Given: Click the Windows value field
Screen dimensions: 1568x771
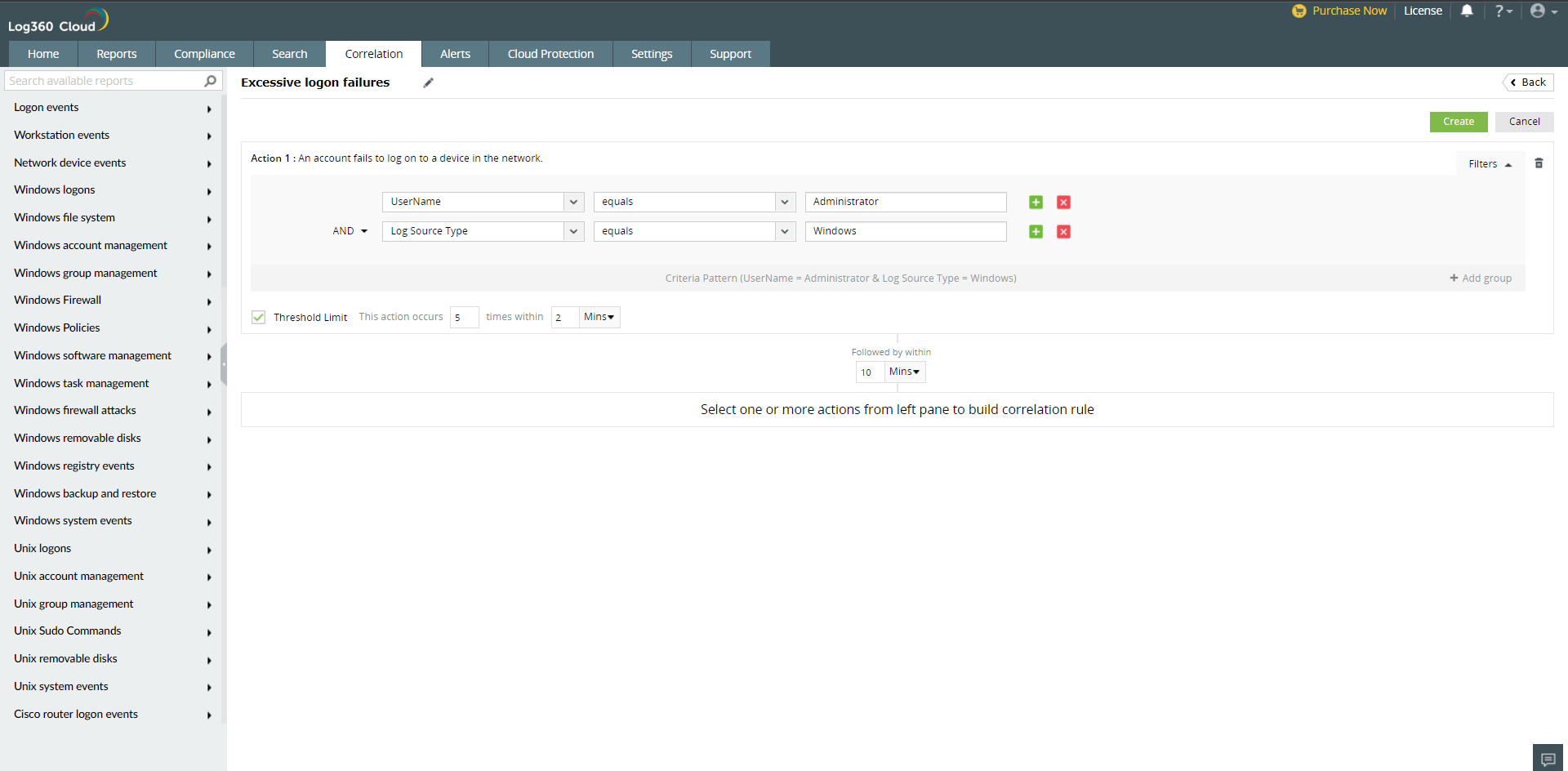Looking at the screenshot, I should point(906,231).
